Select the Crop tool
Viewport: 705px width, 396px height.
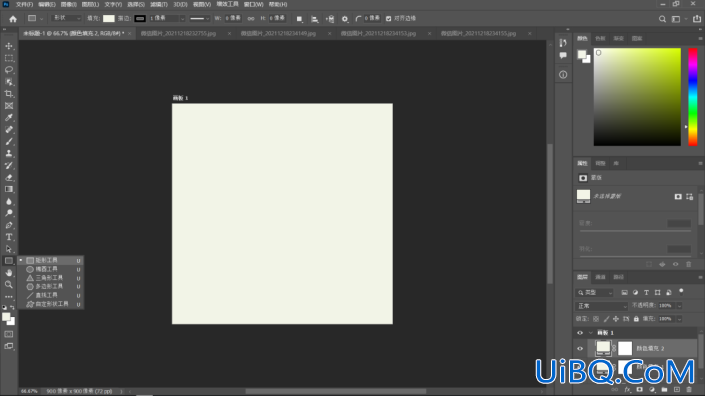tap(9, 93)
